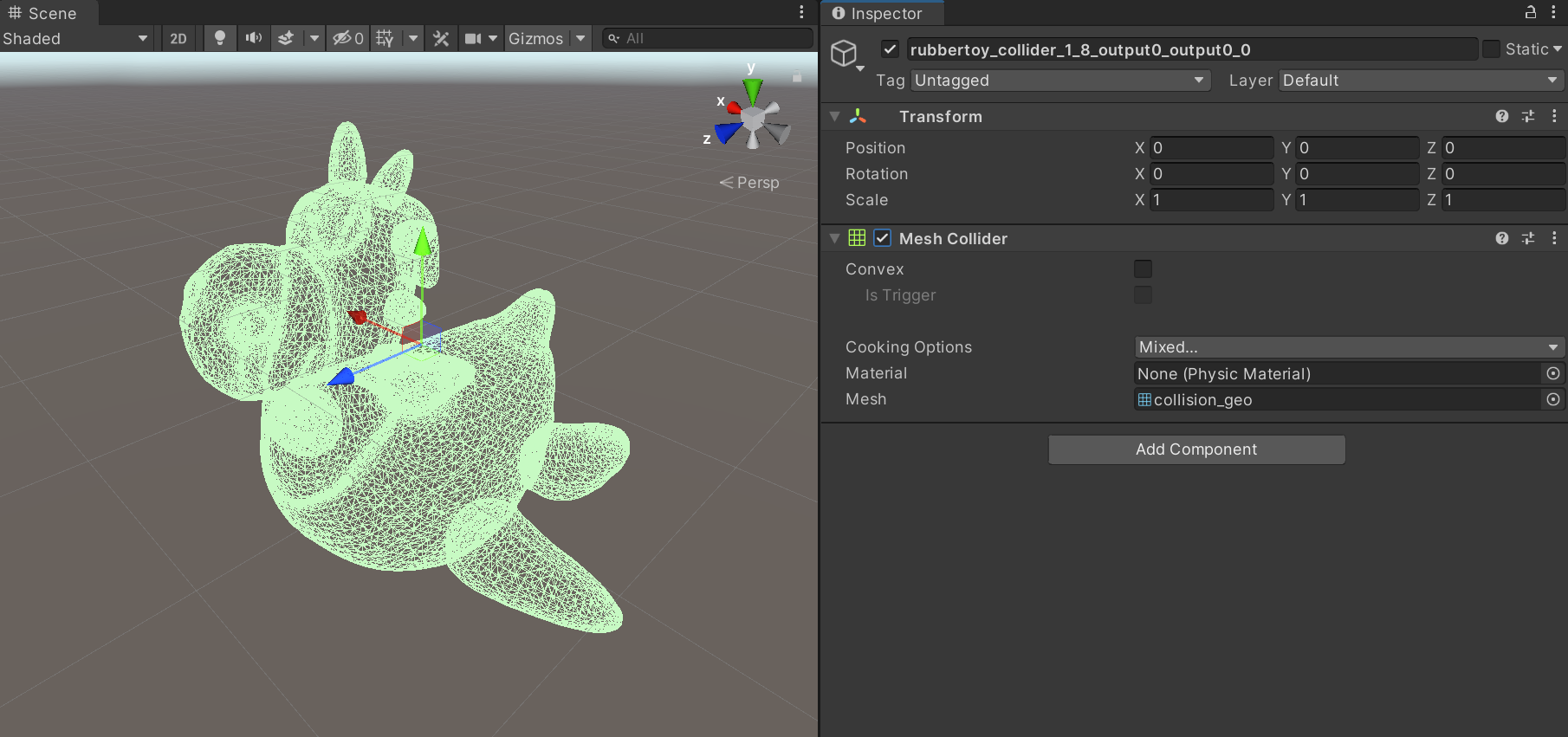Viewport: 1568px width, 737px height.
Task: Disable the Mesh Collider enabled checkbox
Action: [882, 237]
